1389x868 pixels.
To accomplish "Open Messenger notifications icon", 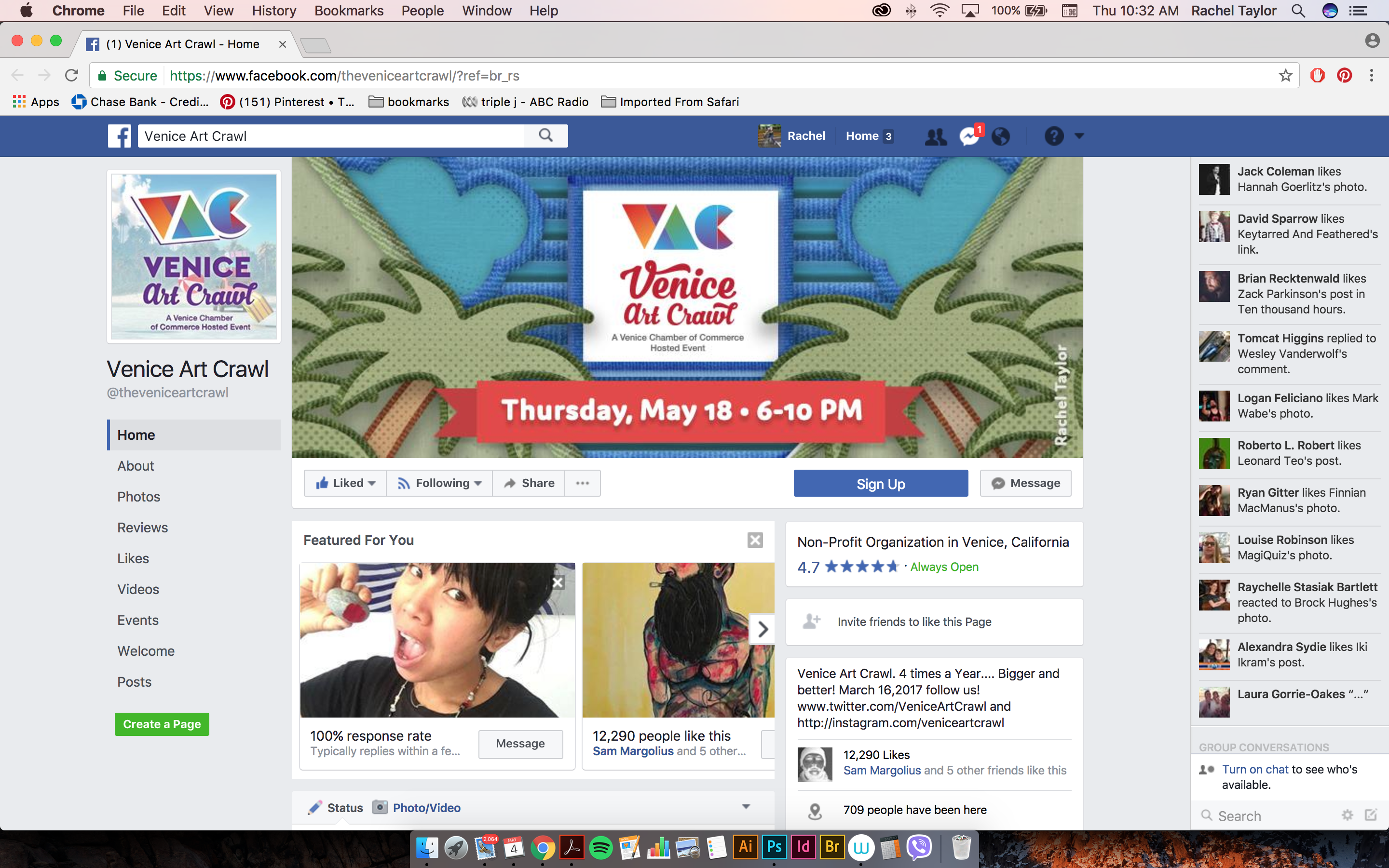I will pyautogui.click(x=970, y=136).
